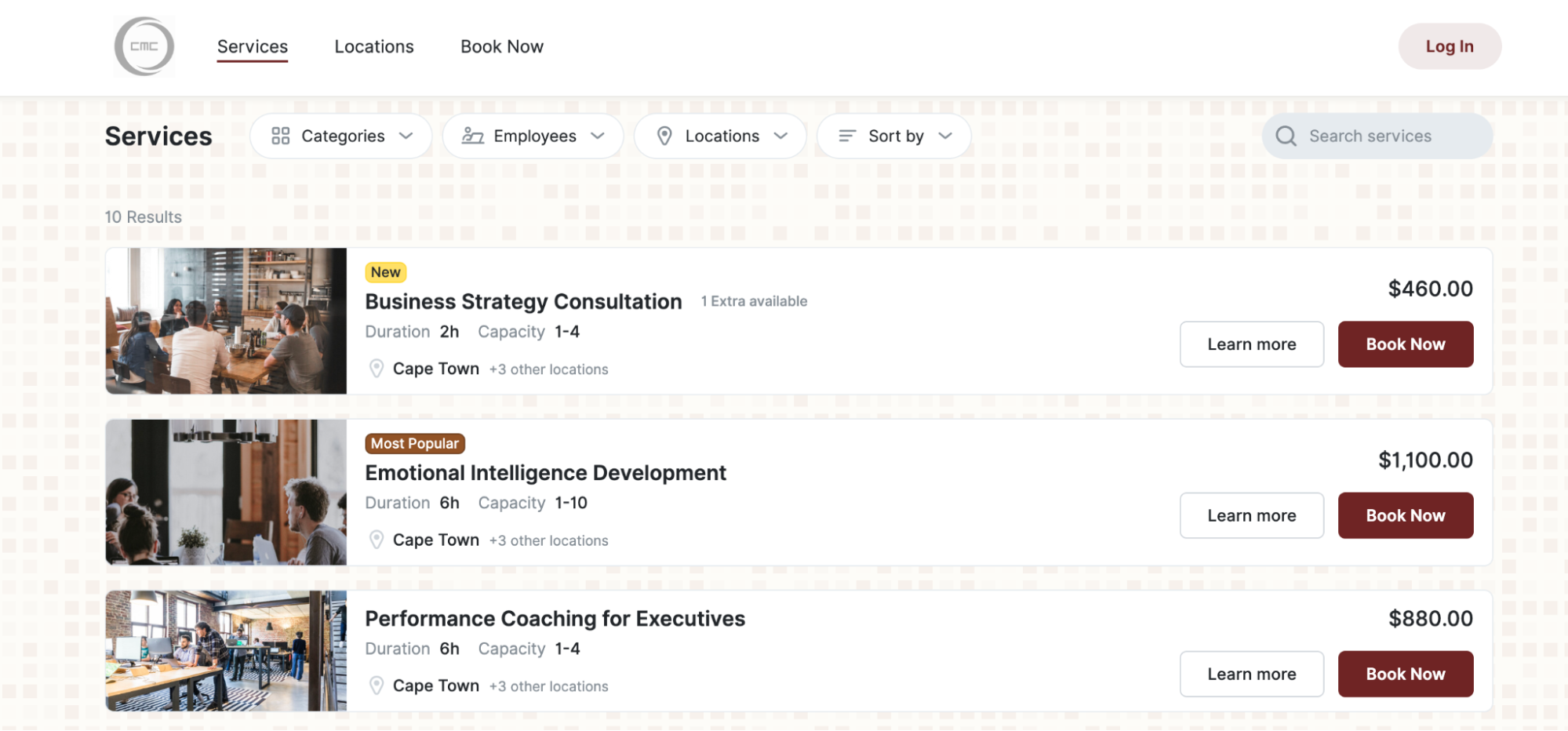Click the Business Strategy Consultation title
The width and height of the screenshot is (1568, 731).
pyautogui.click(x=523, y=302)
